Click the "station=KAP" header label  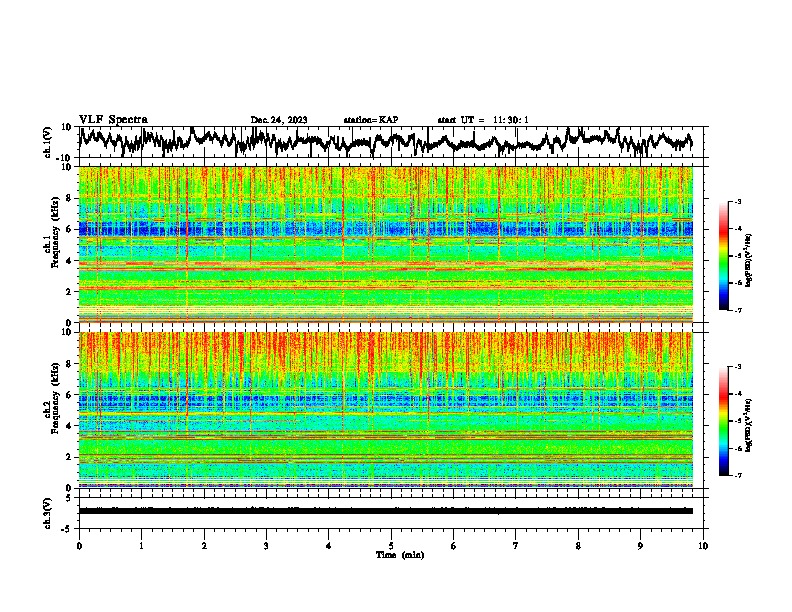point(371,120)
